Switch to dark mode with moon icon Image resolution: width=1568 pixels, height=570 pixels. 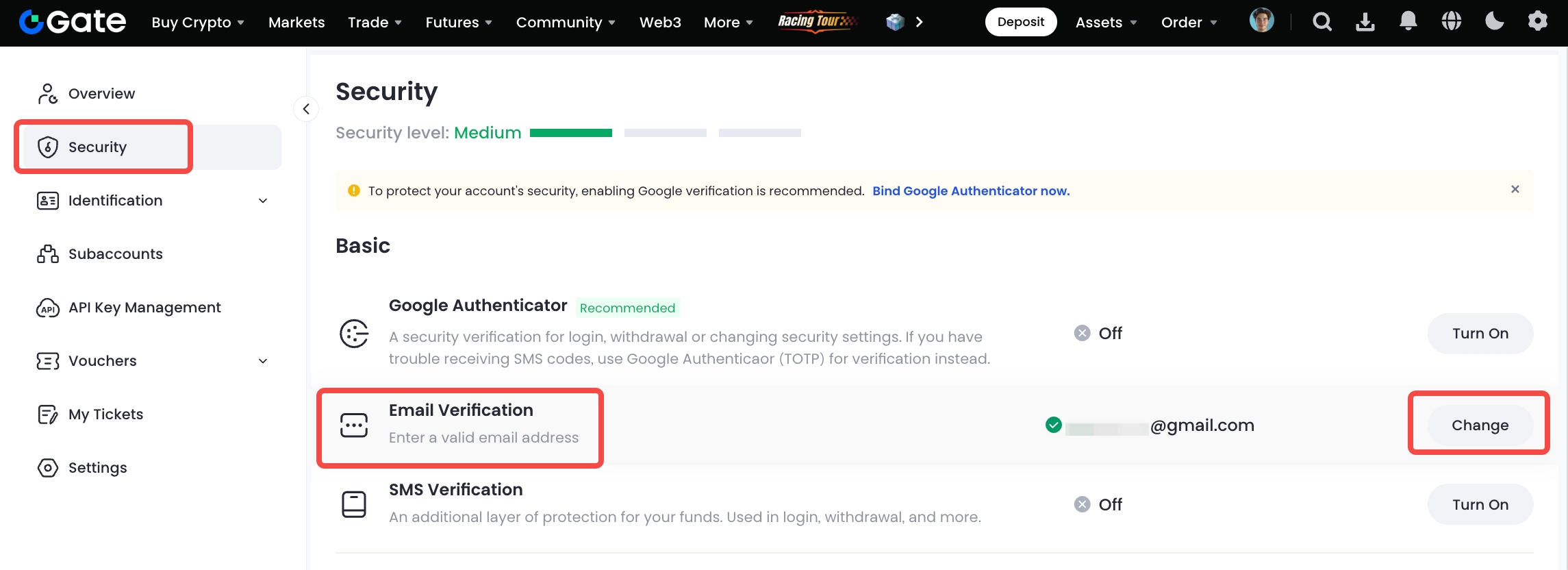tap(1494, 22)
